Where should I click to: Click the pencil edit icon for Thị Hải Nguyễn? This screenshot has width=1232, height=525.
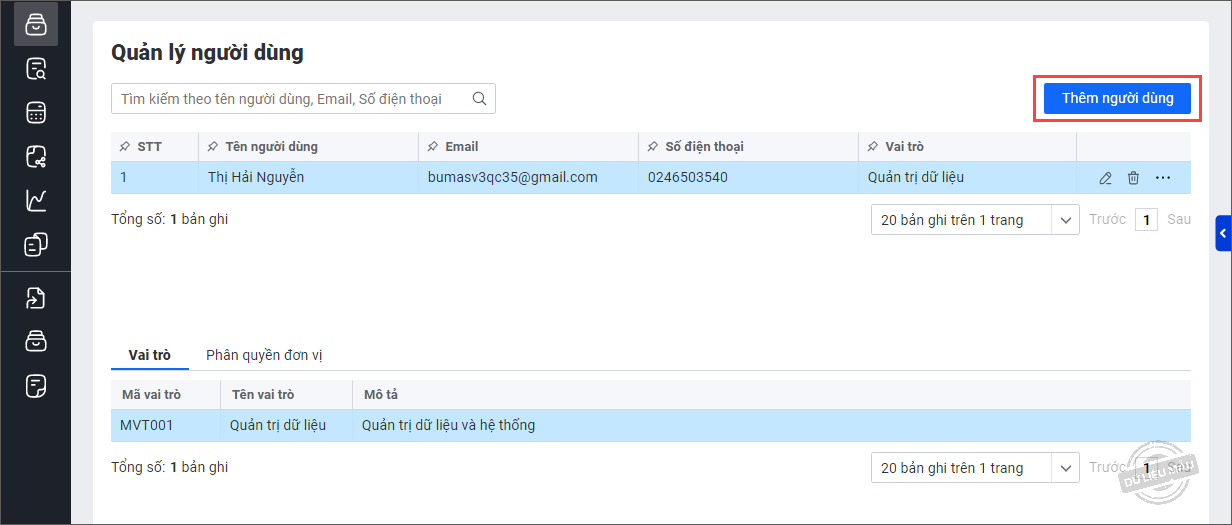click(x=1105, y=178)
